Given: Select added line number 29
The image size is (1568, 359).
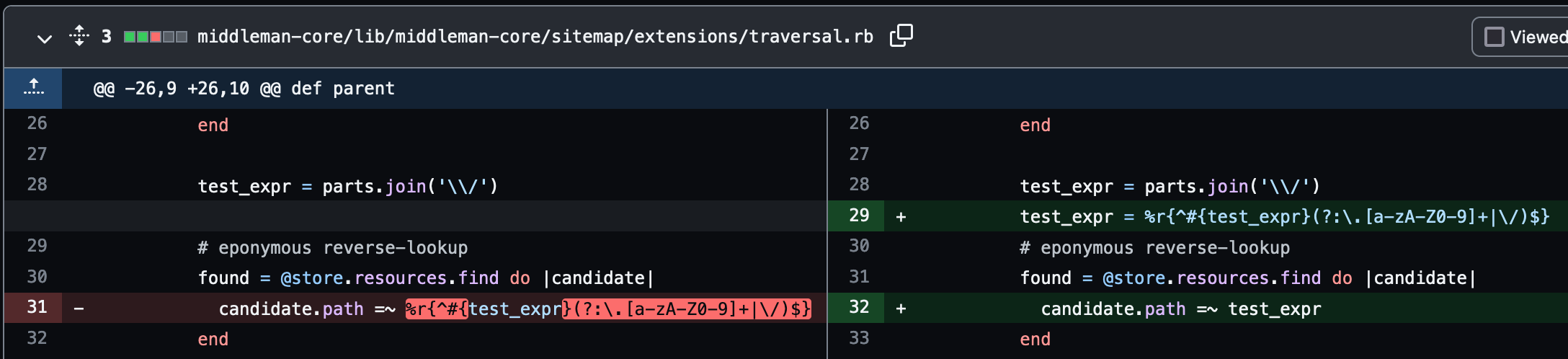Looking at the screenshot, I should click(x=859, y=216).
